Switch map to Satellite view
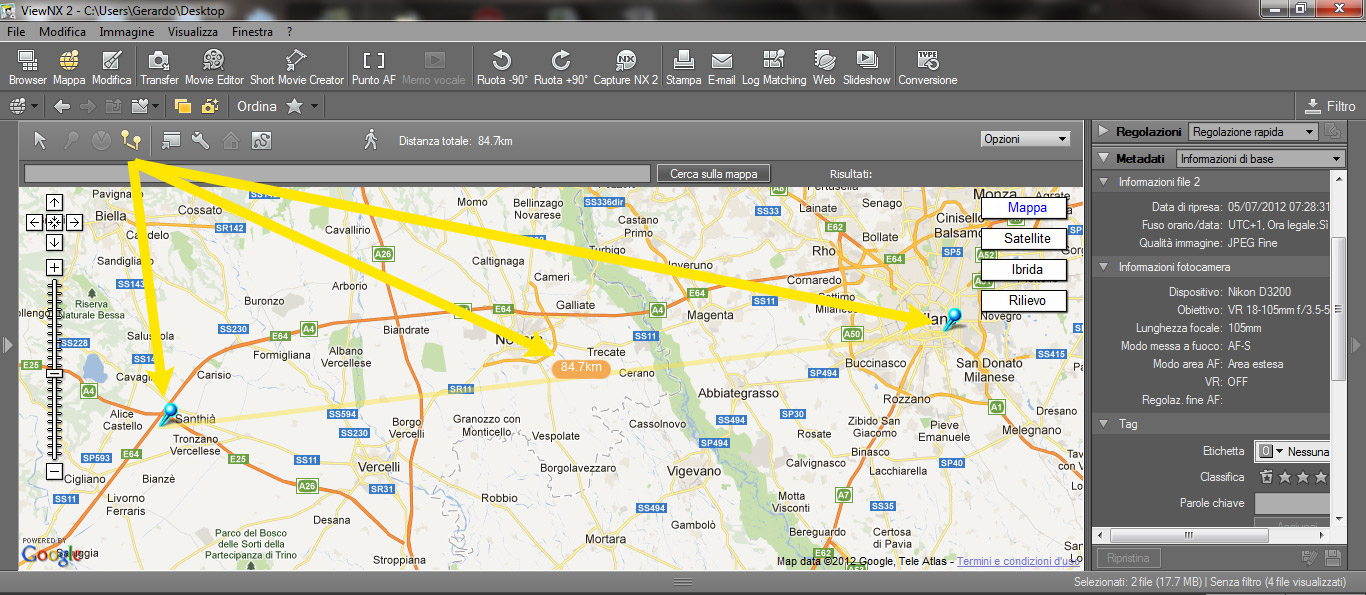Image resolution: width=1366 pixels, height=595 pixels. [1023, 239]
